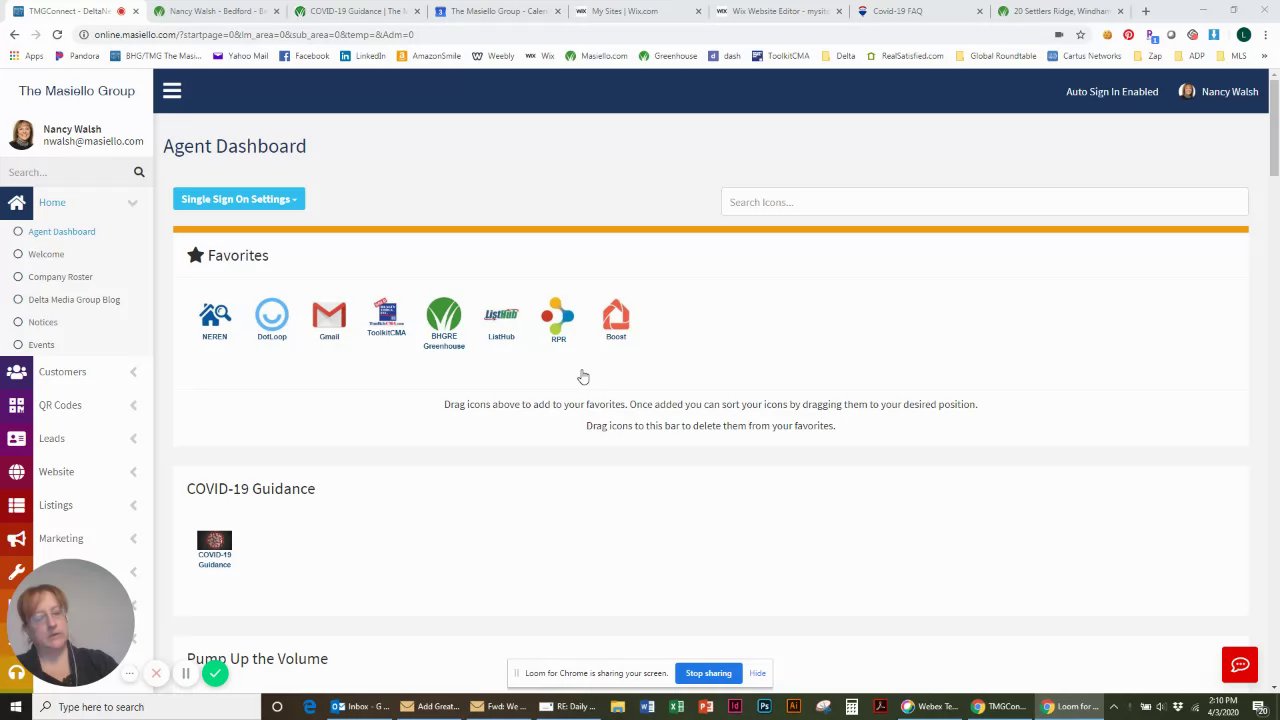Click Auto Sign In Enabled text
Image resolution: width=1280 pixels, height=720 pixels.
[x=1112, y=92]
